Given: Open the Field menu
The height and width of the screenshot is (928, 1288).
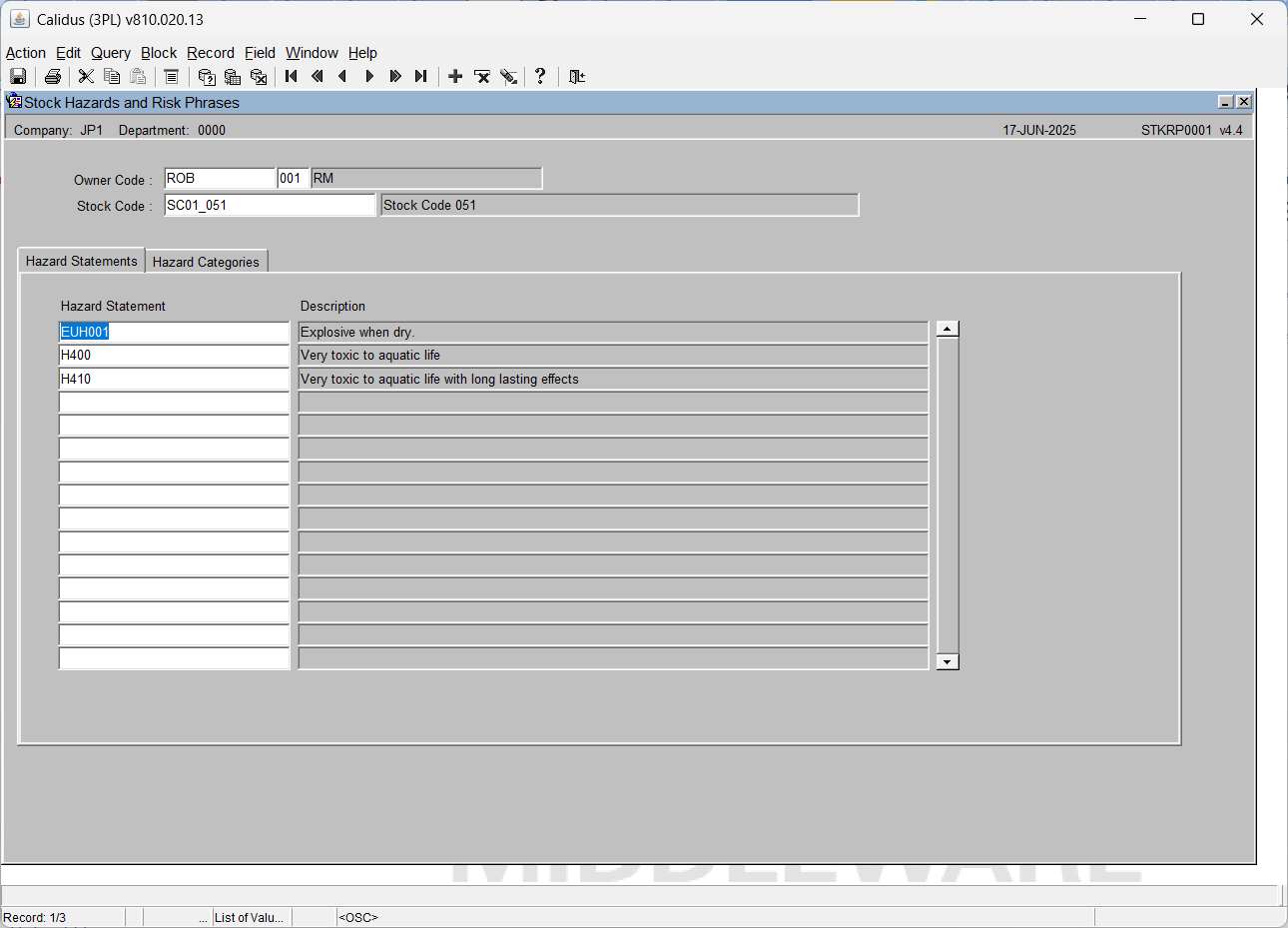Looking at the screenshot, I should (x=260, y=53).
